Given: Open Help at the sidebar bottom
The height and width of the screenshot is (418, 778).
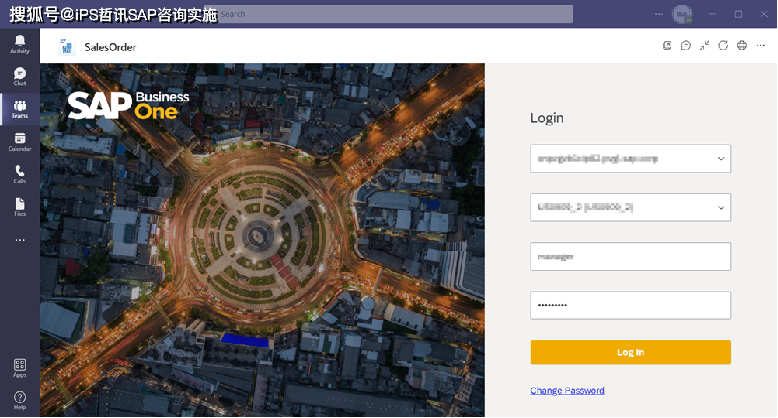Looking at the screenshot, I should pyautogui.click(x=20, y=400).
